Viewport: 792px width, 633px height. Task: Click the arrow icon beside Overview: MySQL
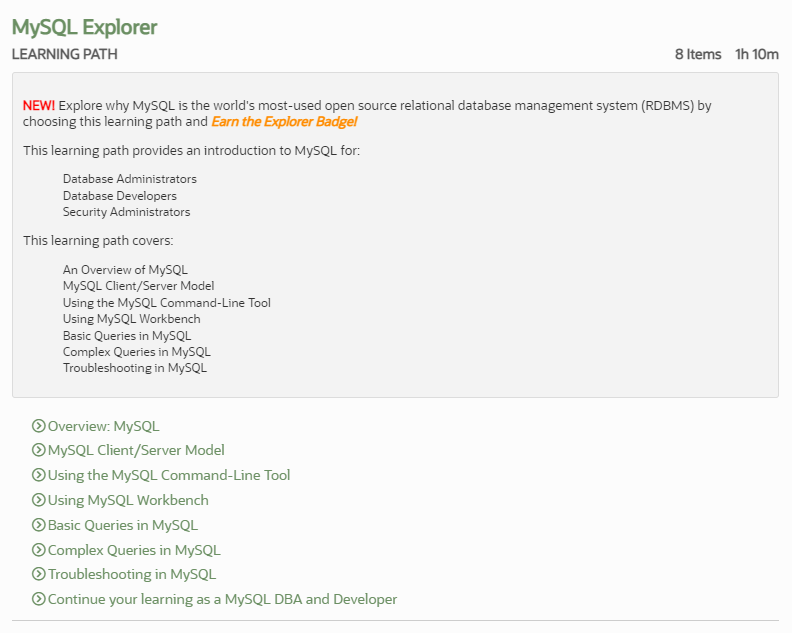coord(38,426)
